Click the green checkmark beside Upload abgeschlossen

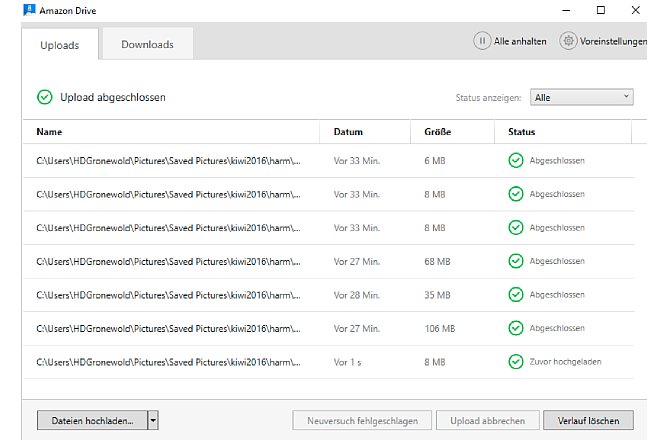45,97
